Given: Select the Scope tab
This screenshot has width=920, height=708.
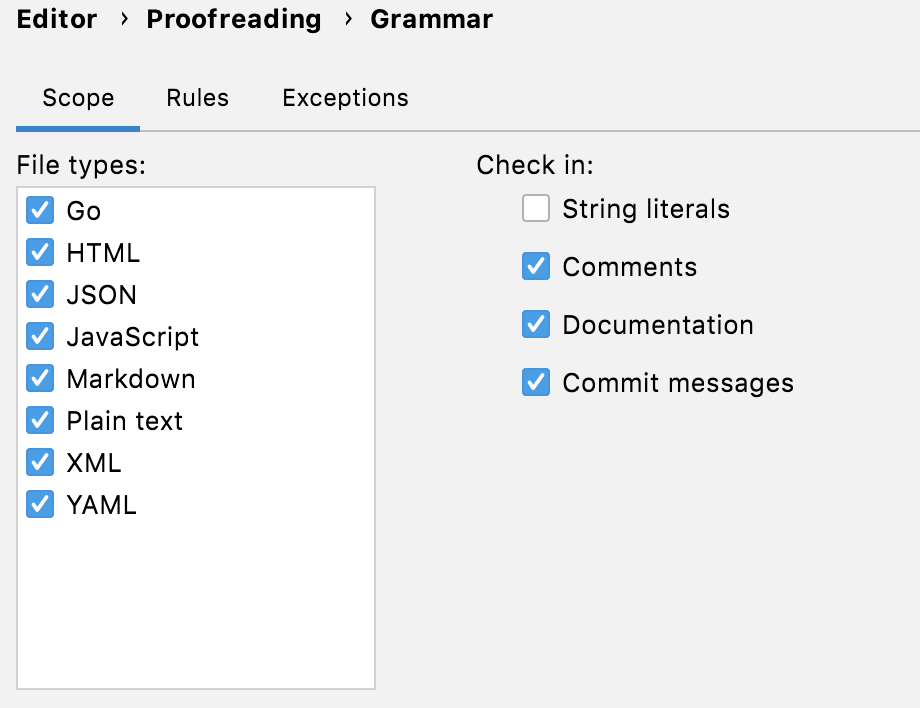Looking at the screenshot, I should (x=78, y=98).
